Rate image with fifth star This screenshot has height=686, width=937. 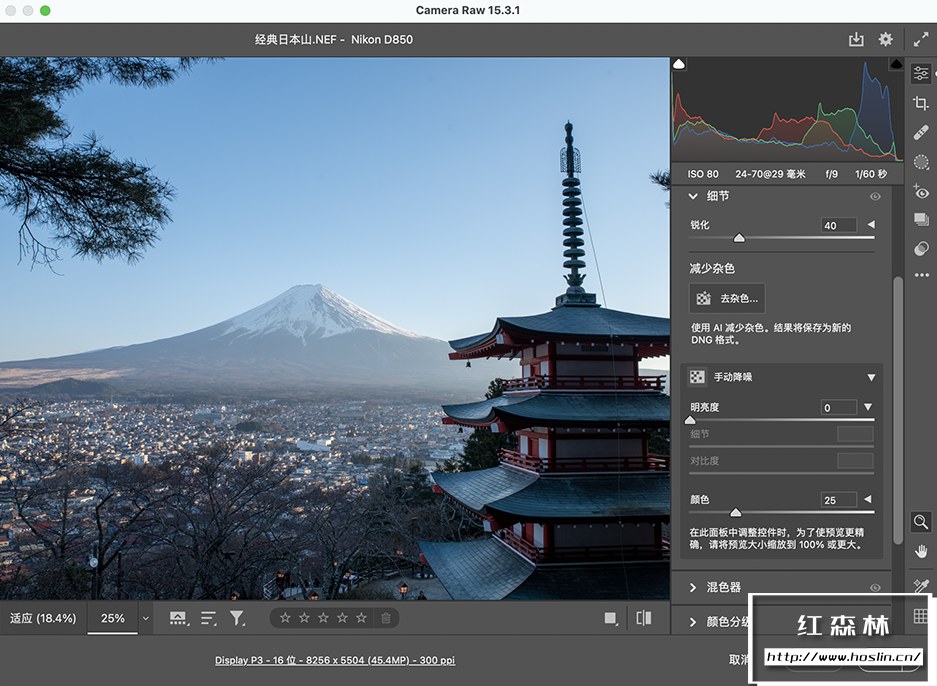pos(362,618)
